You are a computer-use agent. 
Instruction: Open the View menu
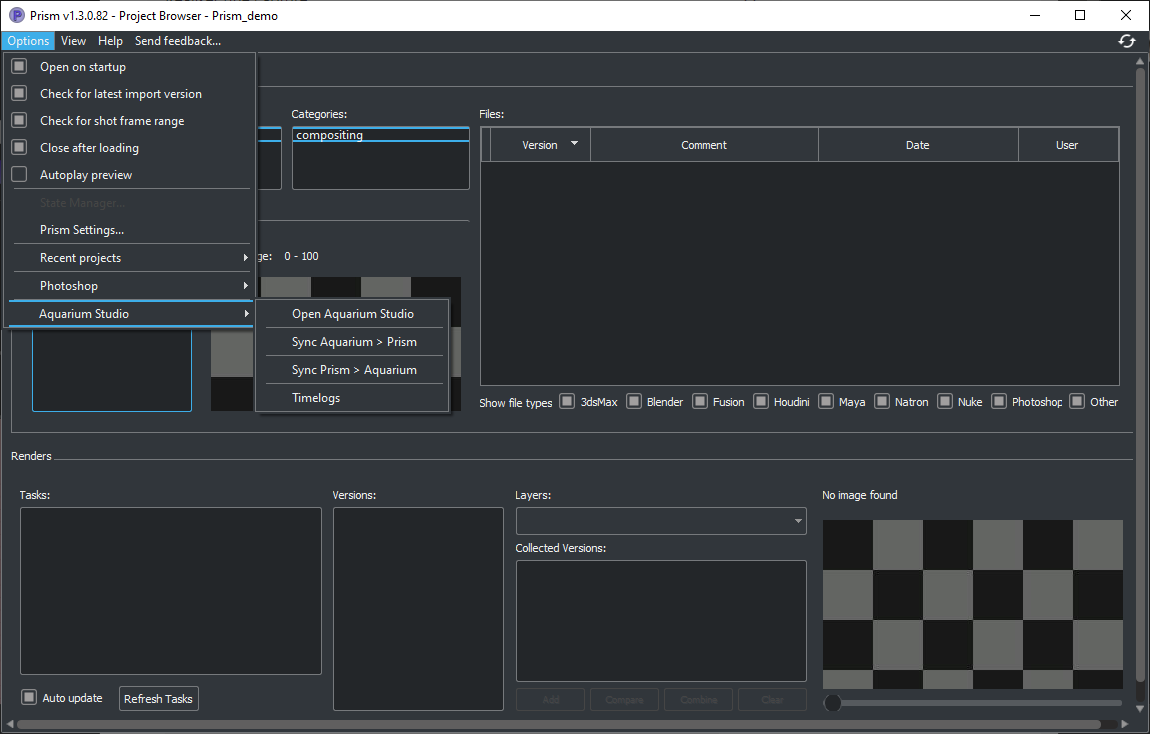click(x=72, y=41)
